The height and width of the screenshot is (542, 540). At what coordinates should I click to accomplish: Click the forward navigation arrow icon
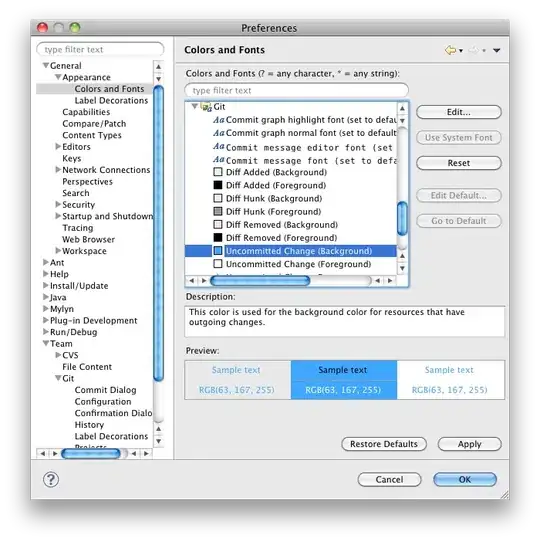[473, 50]
